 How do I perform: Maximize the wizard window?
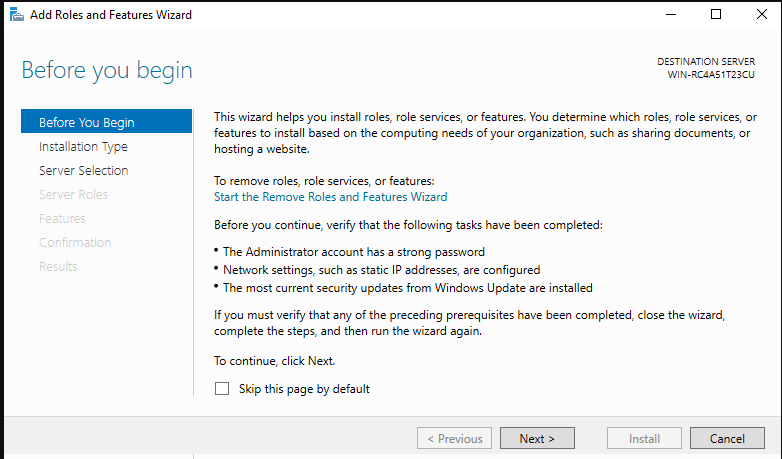click(x=716, y=14)
